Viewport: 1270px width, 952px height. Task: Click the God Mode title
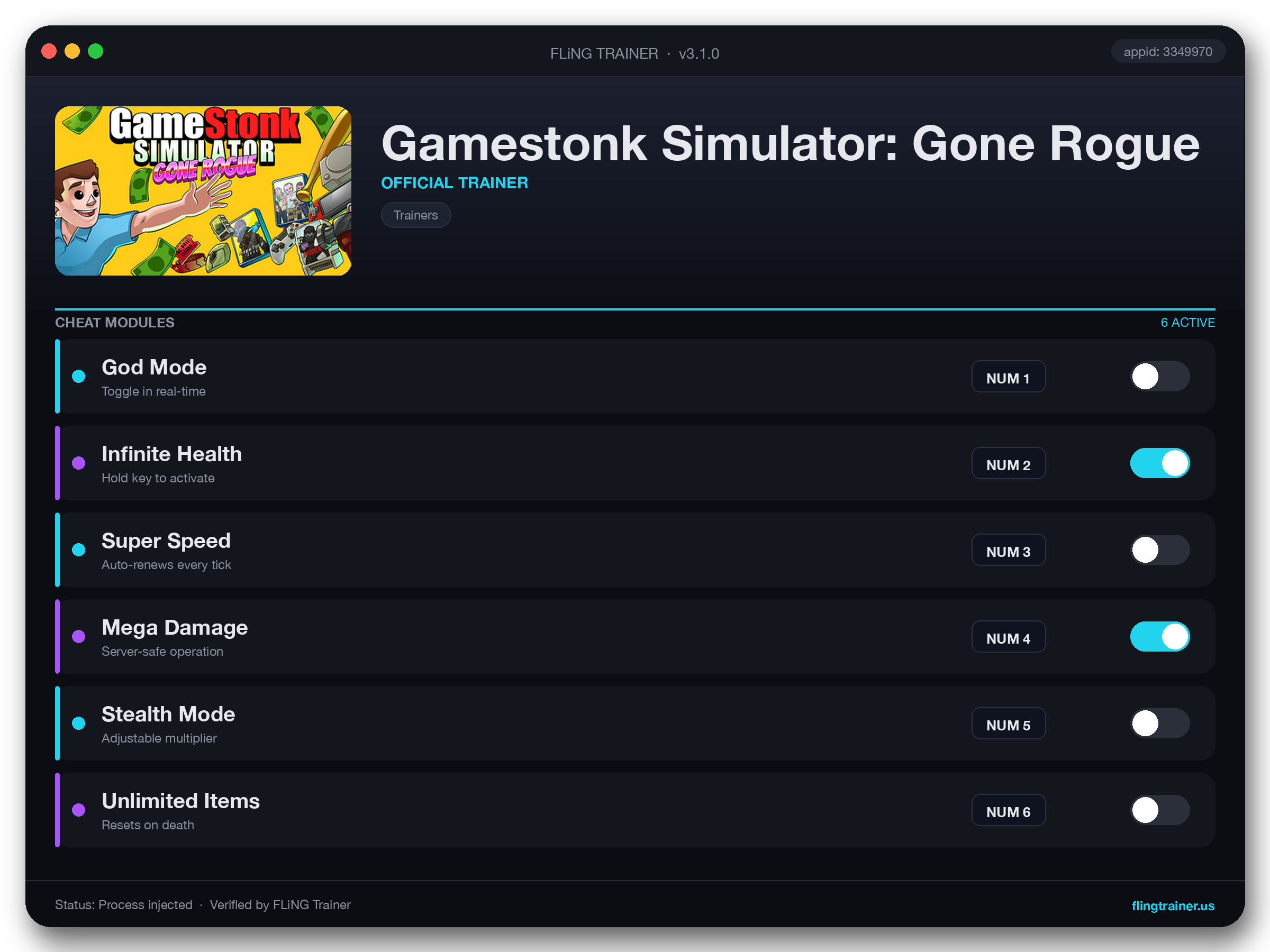154,367
